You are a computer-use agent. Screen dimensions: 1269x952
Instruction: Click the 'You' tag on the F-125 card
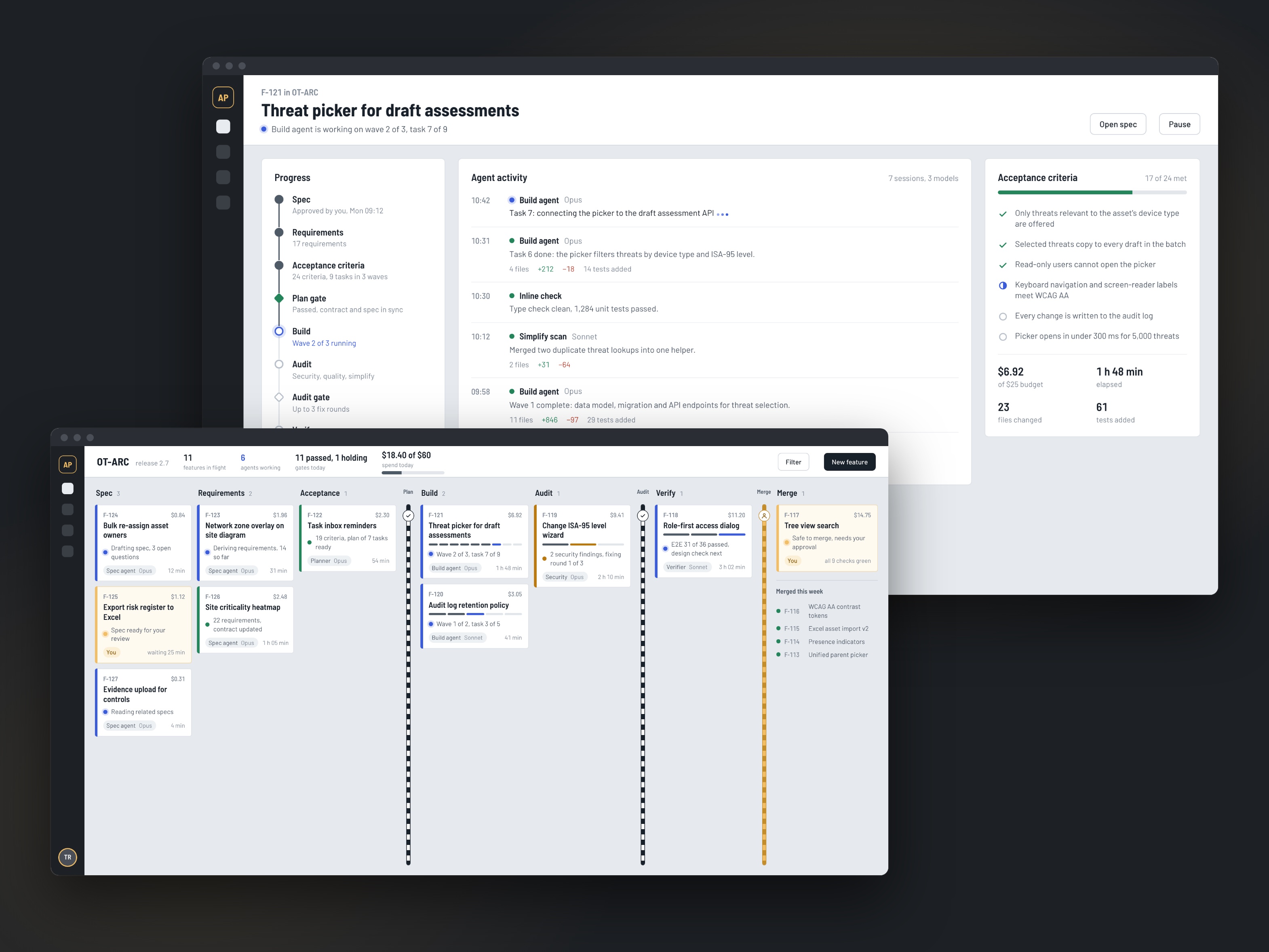(x=111, y=652)
